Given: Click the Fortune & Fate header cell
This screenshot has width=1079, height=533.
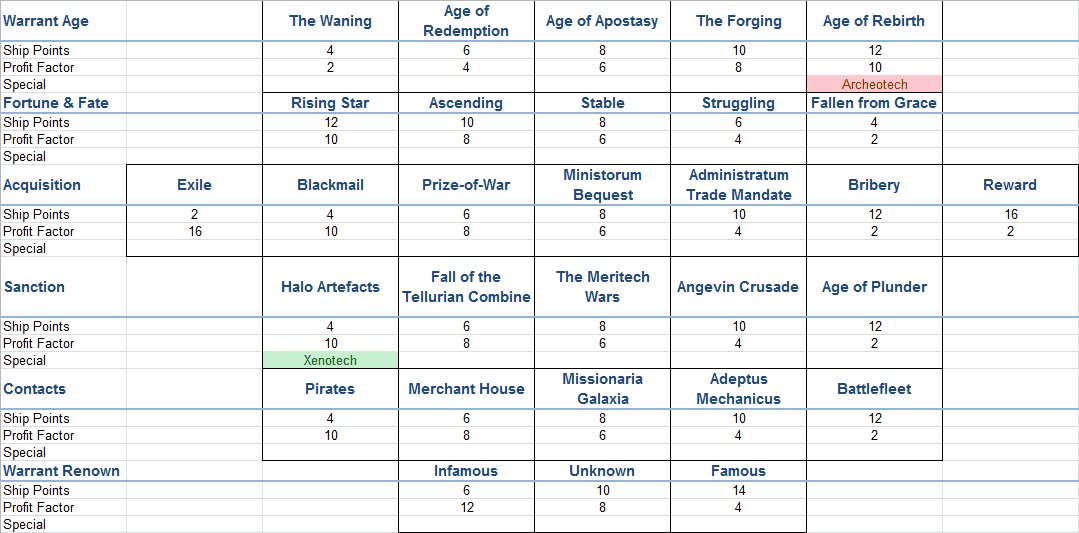Looking at the screenshot, I should (x=56, y=103).
